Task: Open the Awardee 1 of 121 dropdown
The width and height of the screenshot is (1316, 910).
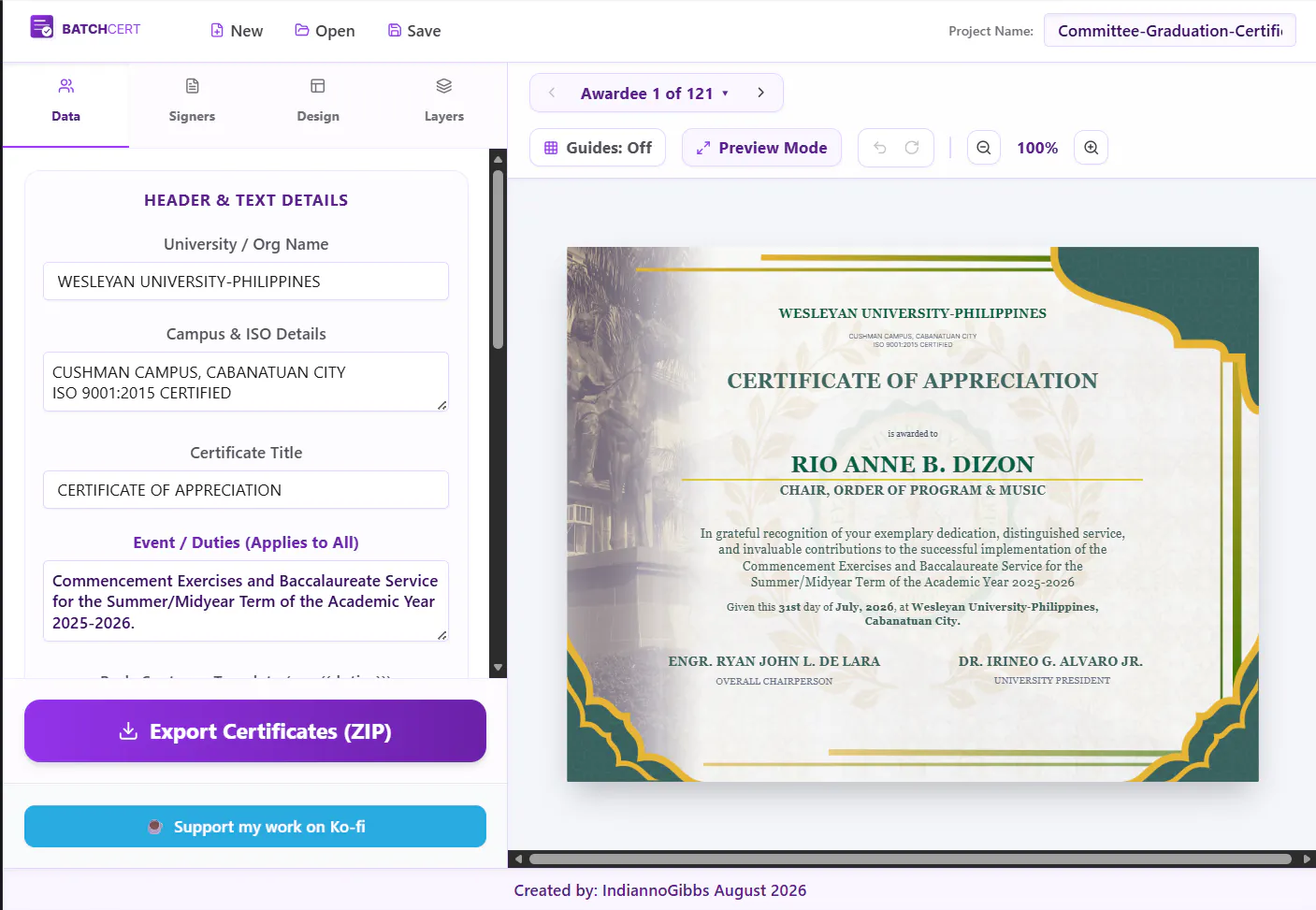Action: [x=655, y=94]
